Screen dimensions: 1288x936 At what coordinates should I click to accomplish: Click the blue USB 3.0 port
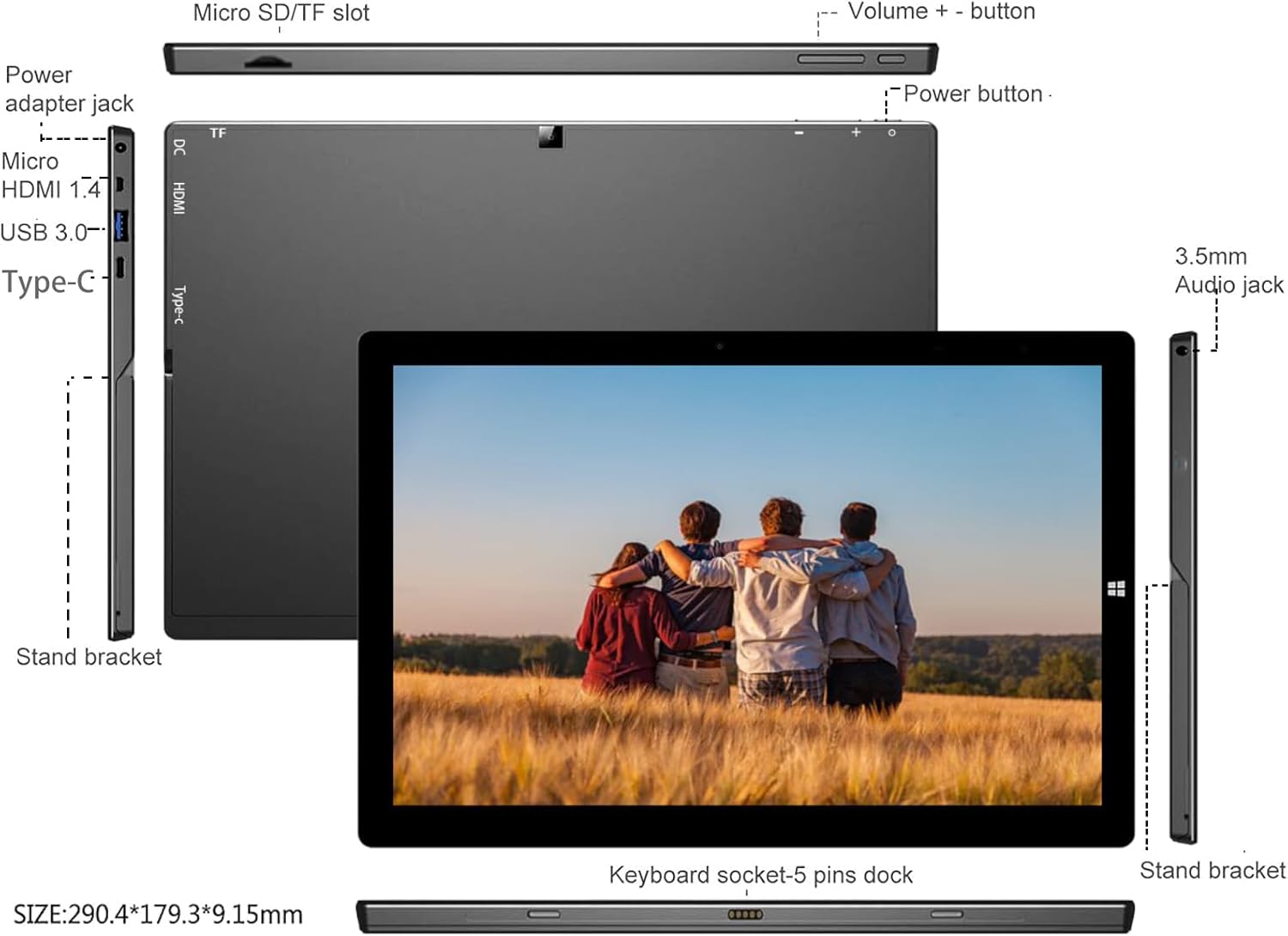121,227
